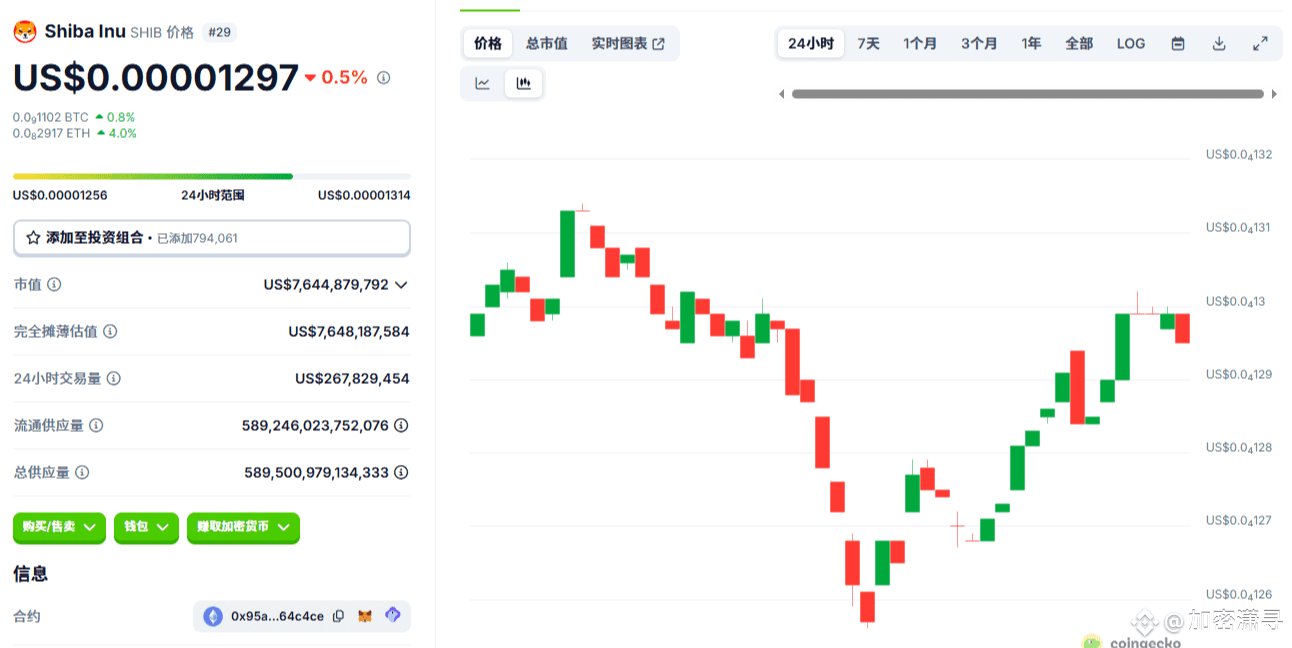Open info icon after 589,500,979,134,333 value
The image size is (1292, 648).
[x=401, y=472]
